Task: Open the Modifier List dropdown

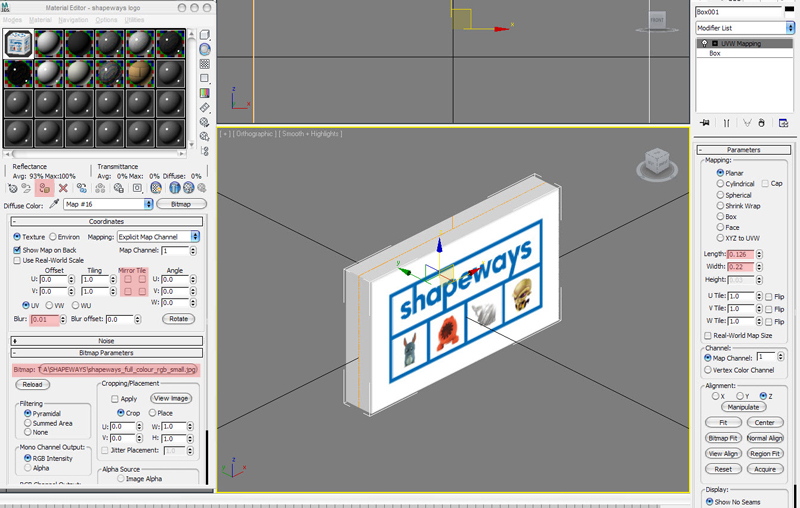Action: (746, 28)
